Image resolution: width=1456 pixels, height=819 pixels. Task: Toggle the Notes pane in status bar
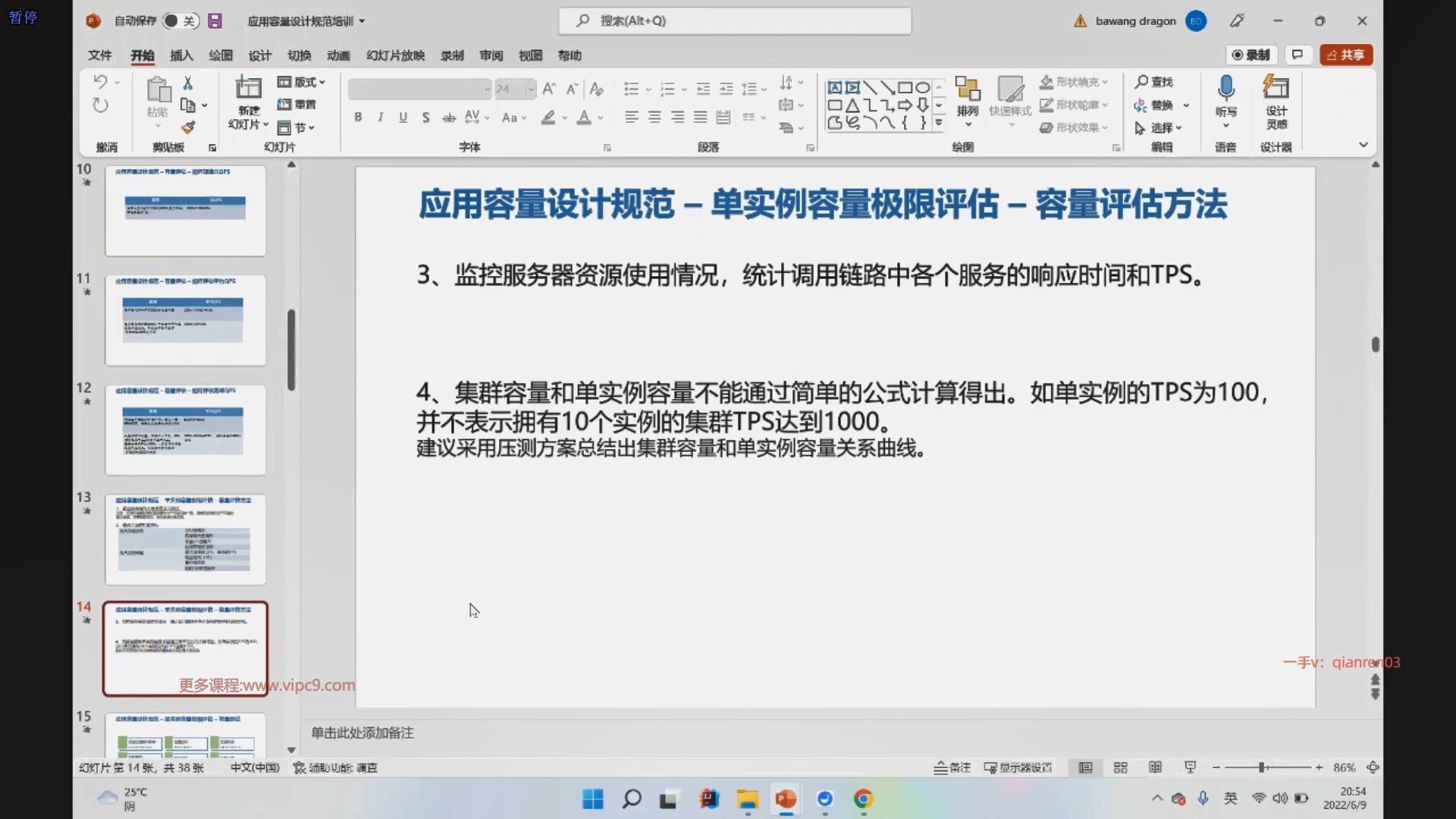(x=952, y=767)
